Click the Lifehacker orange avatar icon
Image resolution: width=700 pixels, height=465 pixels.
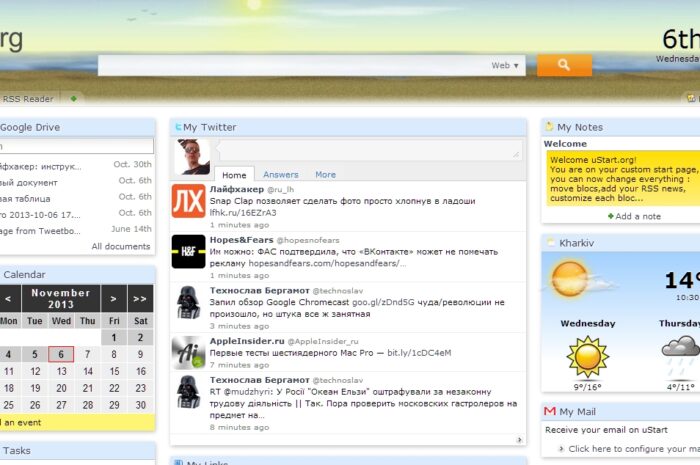tap(188, 201)
